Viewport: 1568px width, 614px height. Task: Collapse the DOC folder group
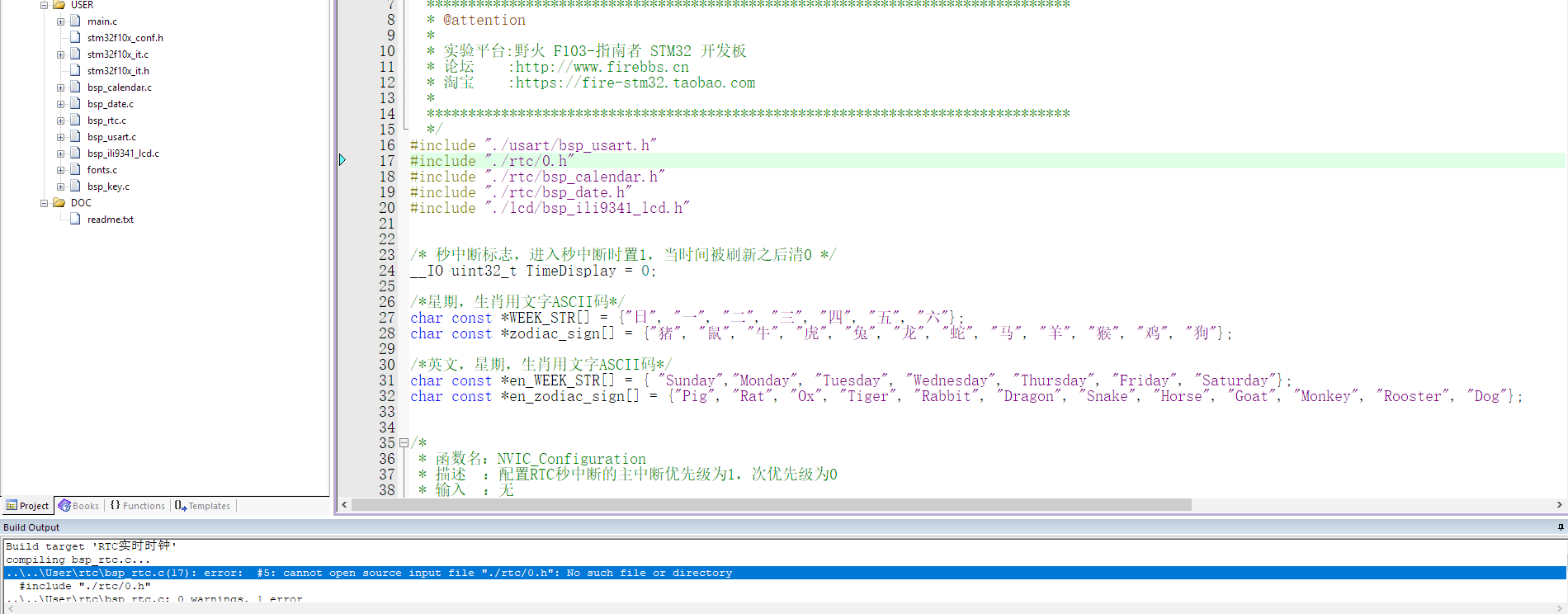(44, 203)
